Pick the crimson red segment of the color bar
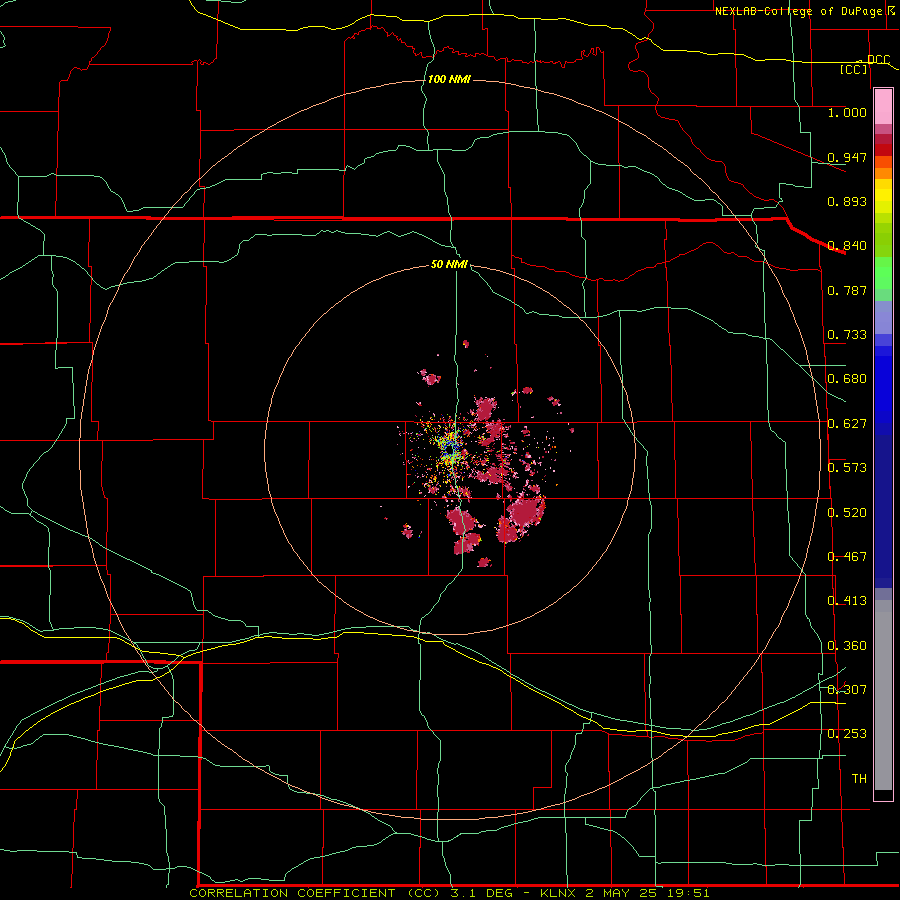 click(883, 139)
